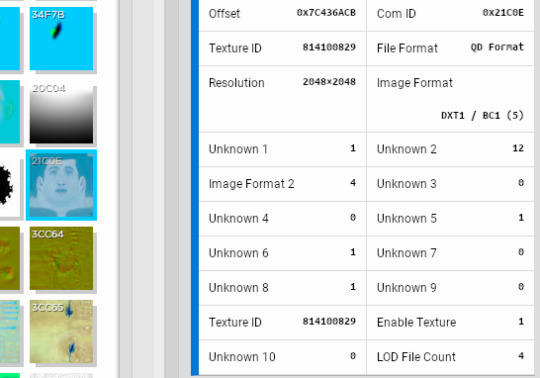Screen dimensions: 540x378
Task: Click the File Format value QD Format
Action: [497, 47]
